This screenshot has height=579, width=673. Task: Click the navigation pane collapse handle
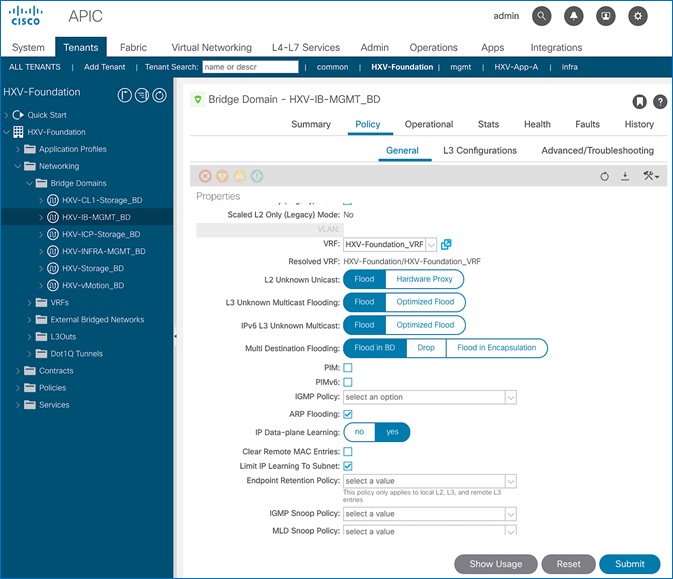175,336
